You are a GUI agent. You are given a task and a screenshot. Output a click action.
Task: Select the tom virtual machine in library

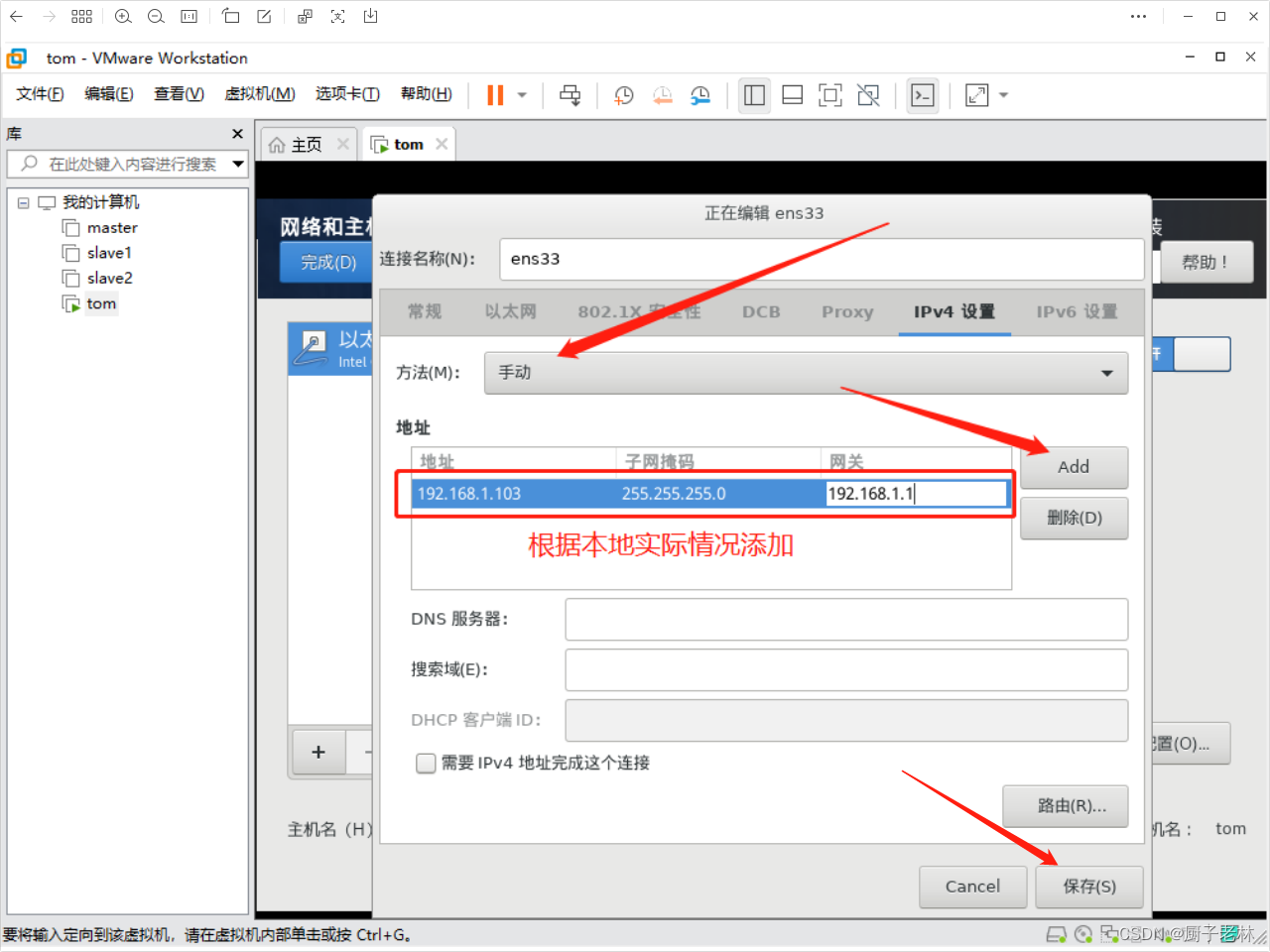101,303
